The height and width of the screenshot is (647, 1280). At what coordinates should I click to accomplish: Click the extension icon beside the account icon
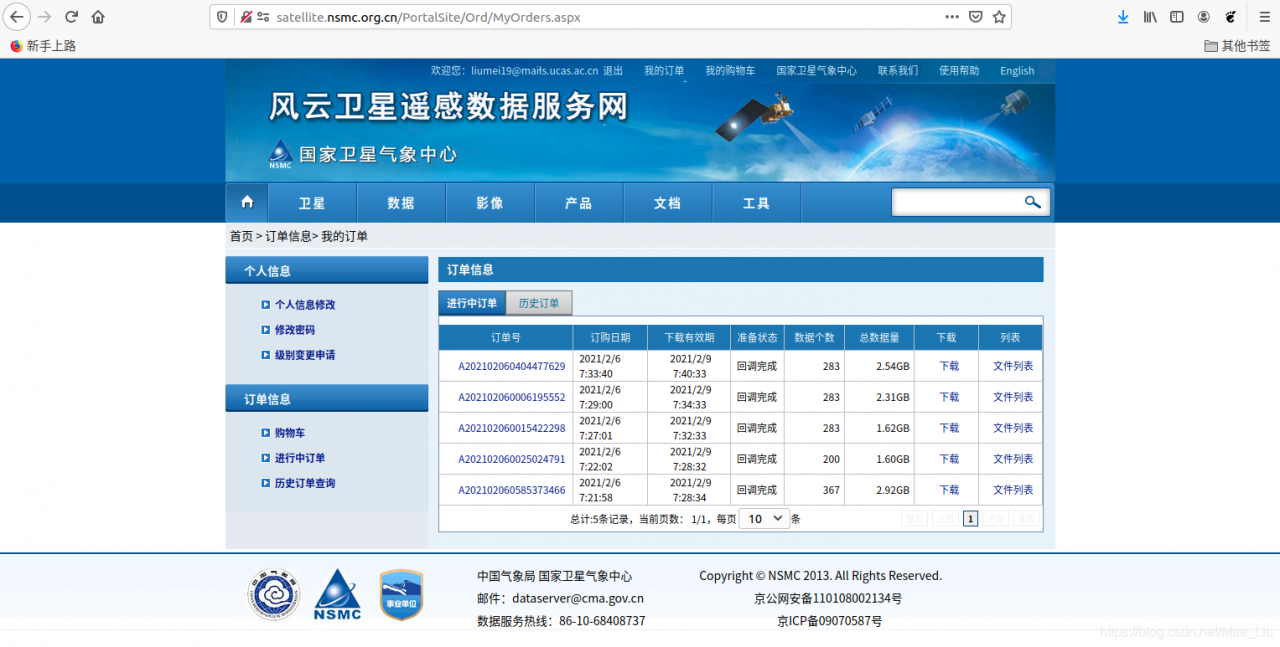[x=1230, y=17]
